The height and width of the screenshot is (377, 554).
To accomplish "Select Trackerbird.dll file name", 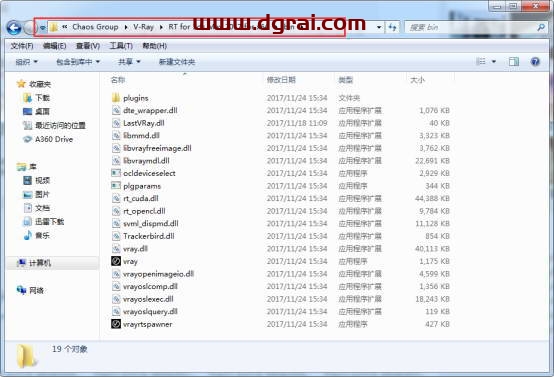I will (x=149, y=236).
